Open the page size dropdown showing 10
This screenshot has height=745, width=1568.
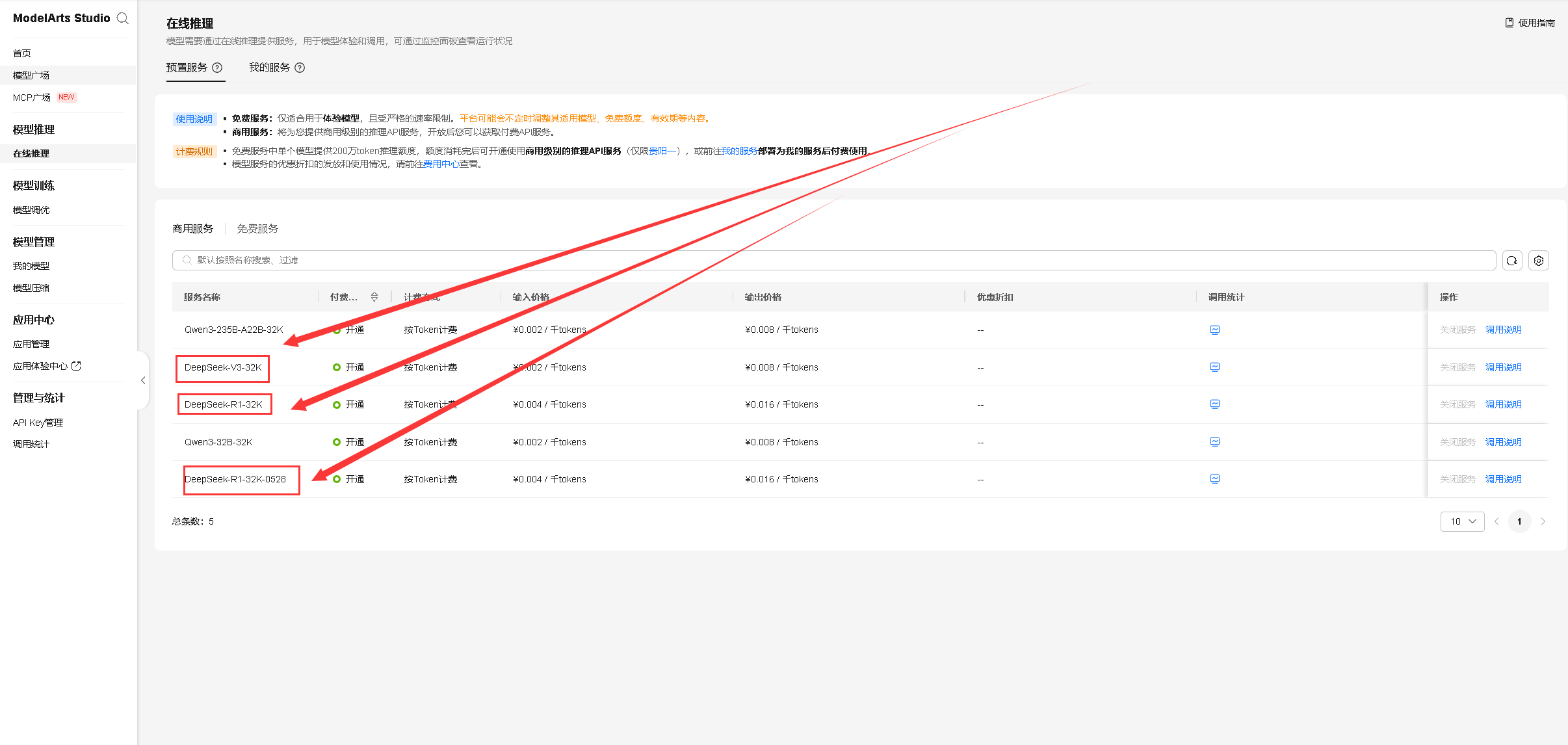pyautogui.click(x=1463, y=521)
